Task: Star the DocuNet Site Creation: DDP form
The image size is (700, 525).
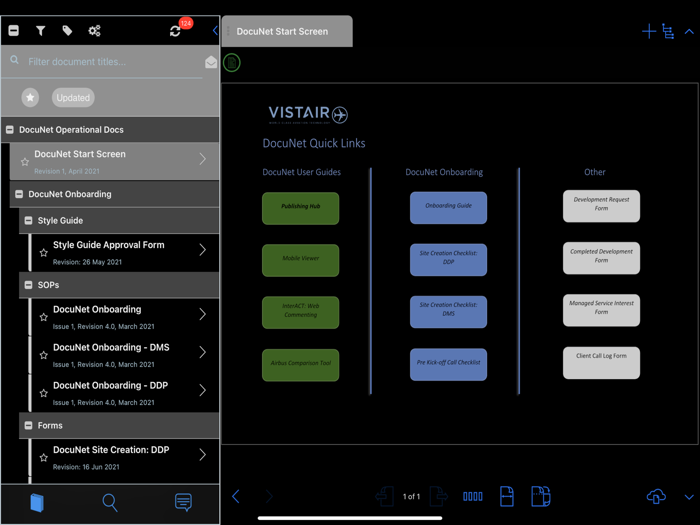Action: click(43, 458)
